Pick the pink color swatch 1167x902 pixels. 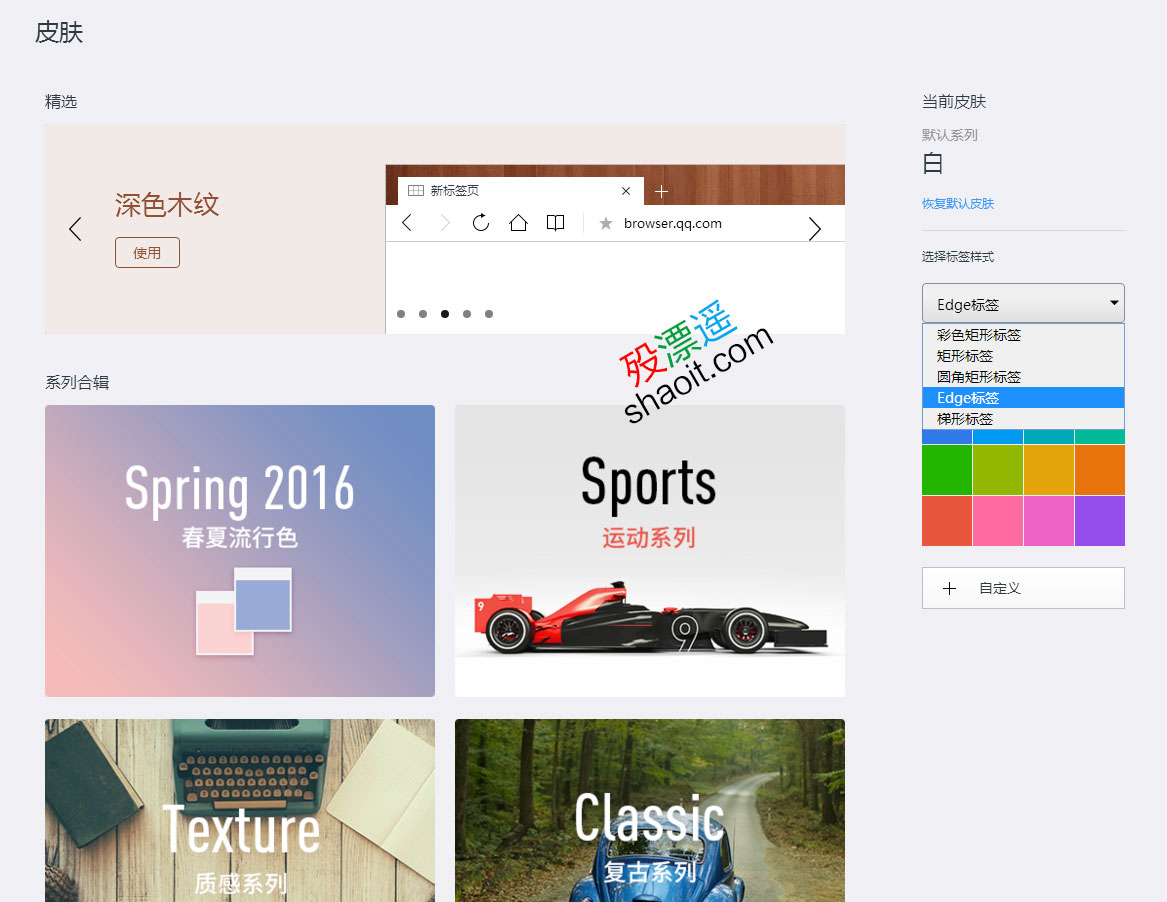pyautogui.click(x=998, y=521)
